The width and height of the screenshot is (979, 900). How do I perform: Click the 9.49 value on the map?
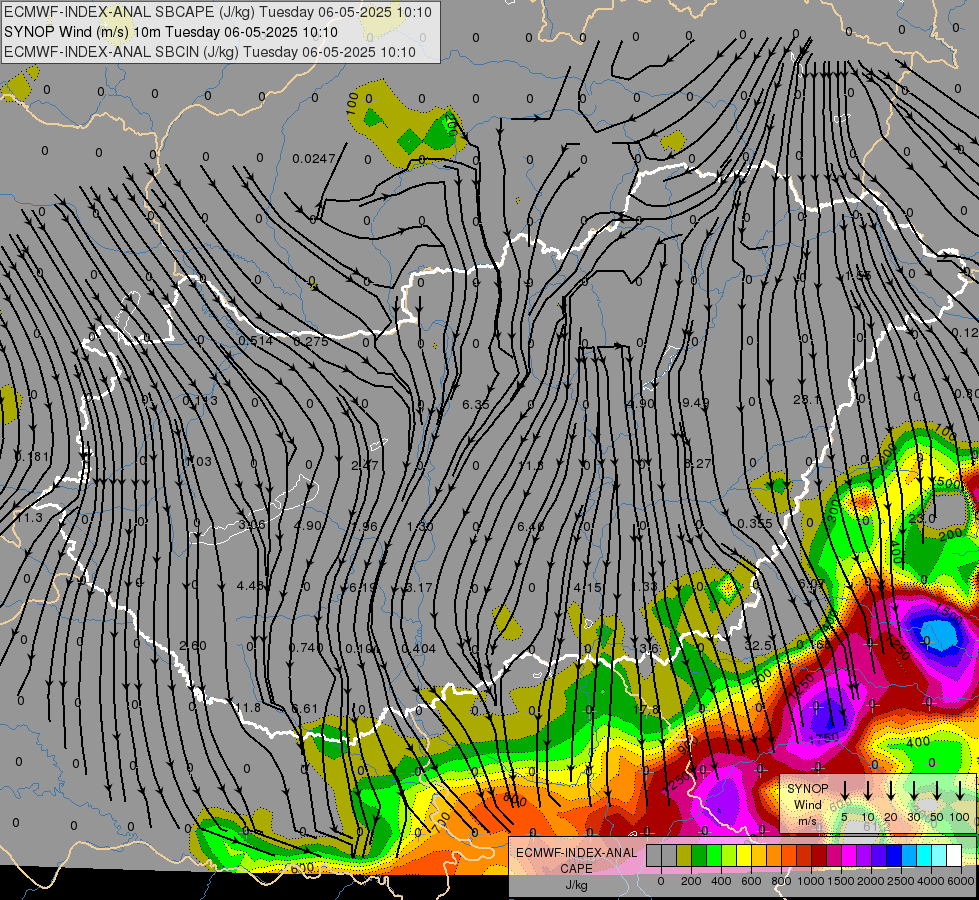point(696,402)
